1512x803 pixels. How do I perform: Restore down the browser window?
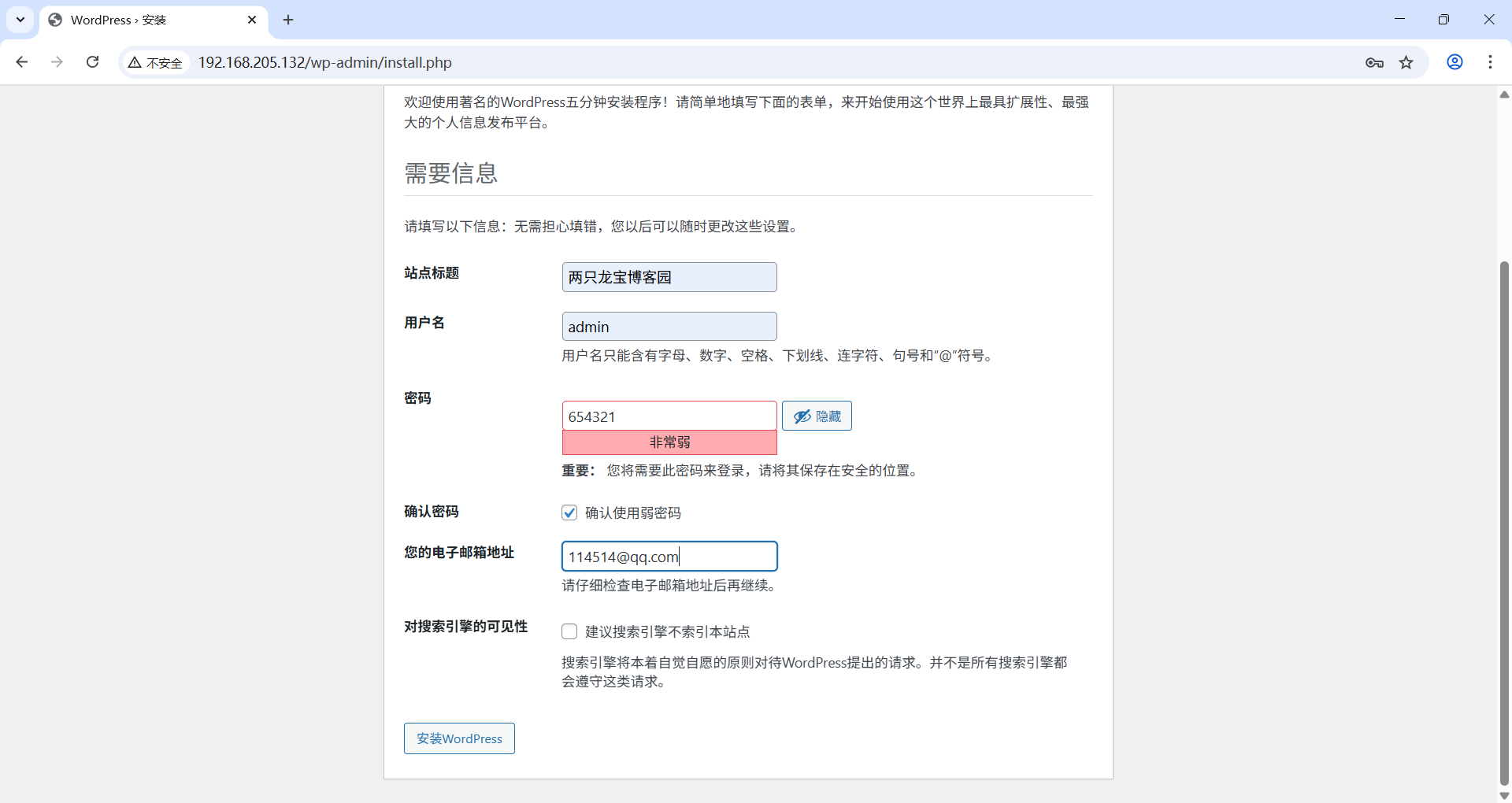tap(1443, 20)
